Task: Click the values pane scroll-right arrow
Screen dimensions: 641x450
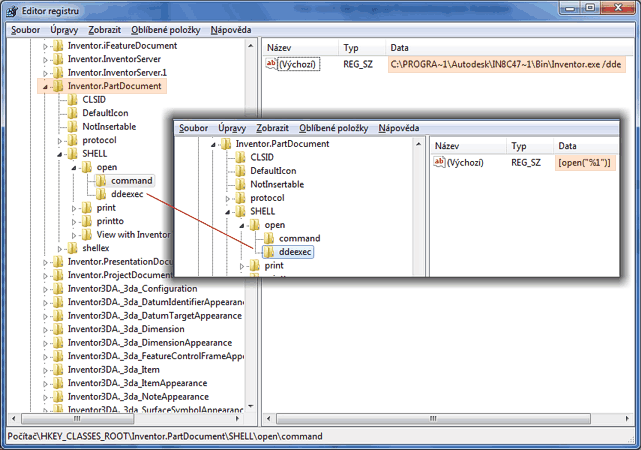Action: click(x=628, y=419)
